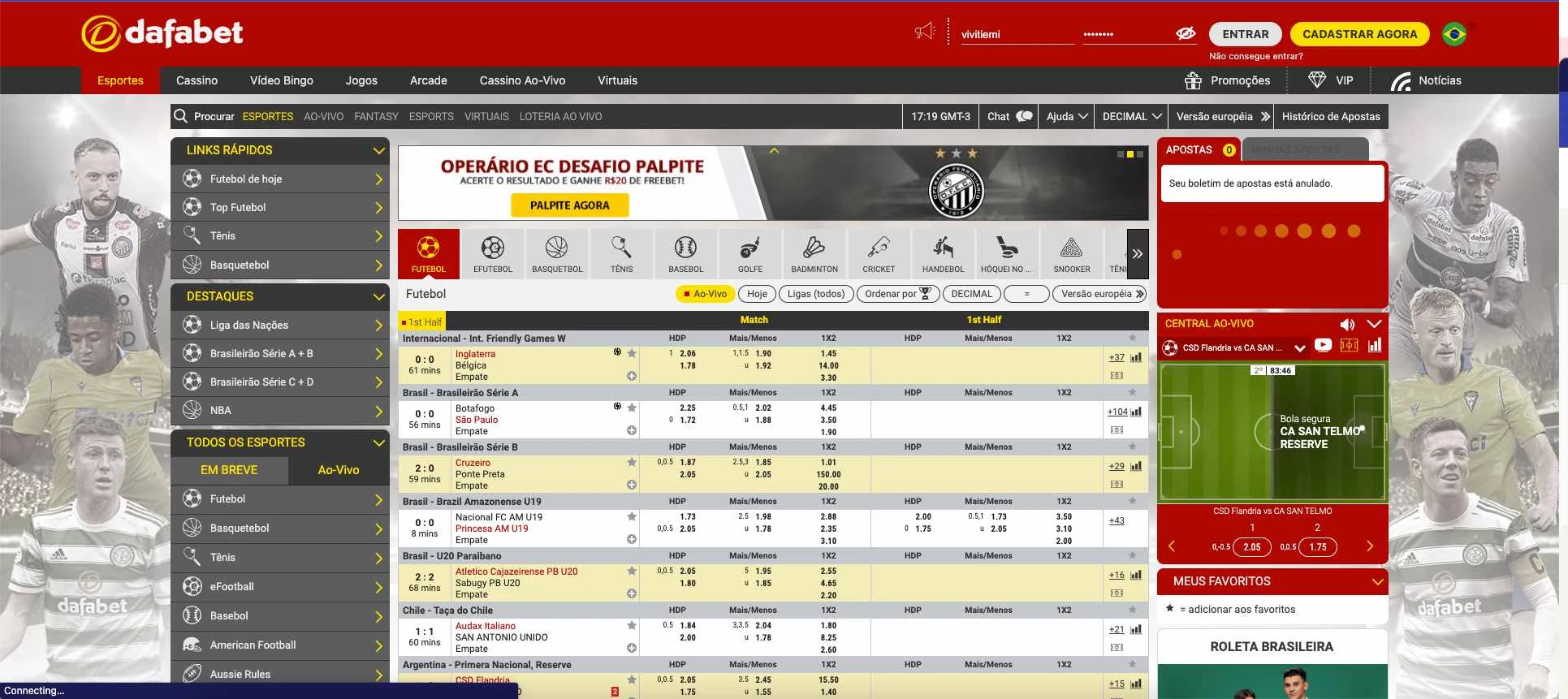This screenshot has height=699, width=1568.
Task: Show more sports with double-arrow icon
Action: pyautogui.click(x=1138, y=254)
